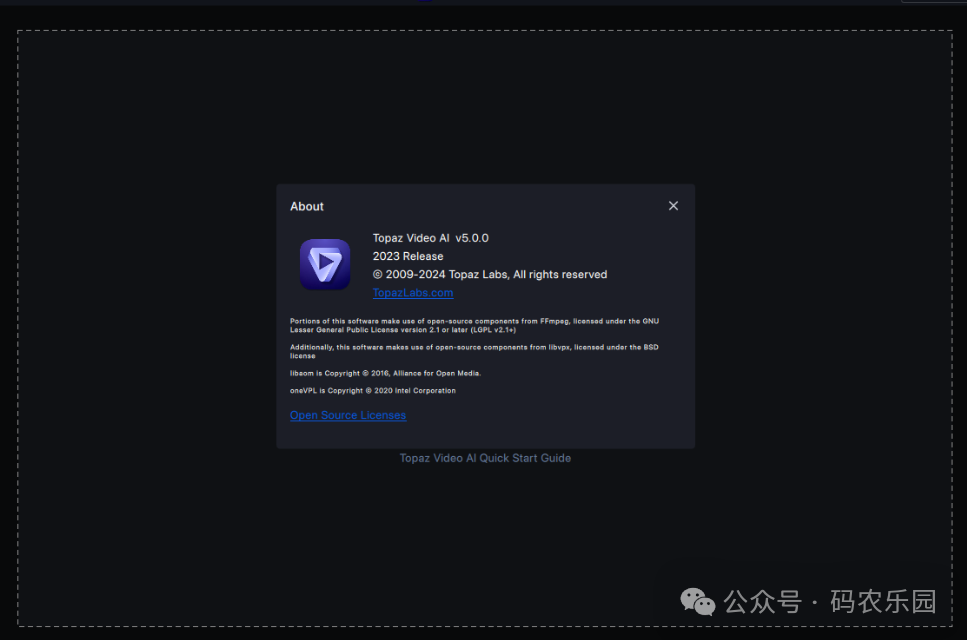
Task: Click the libvpx BSD license paragraph
Action: tap(474, 351)
